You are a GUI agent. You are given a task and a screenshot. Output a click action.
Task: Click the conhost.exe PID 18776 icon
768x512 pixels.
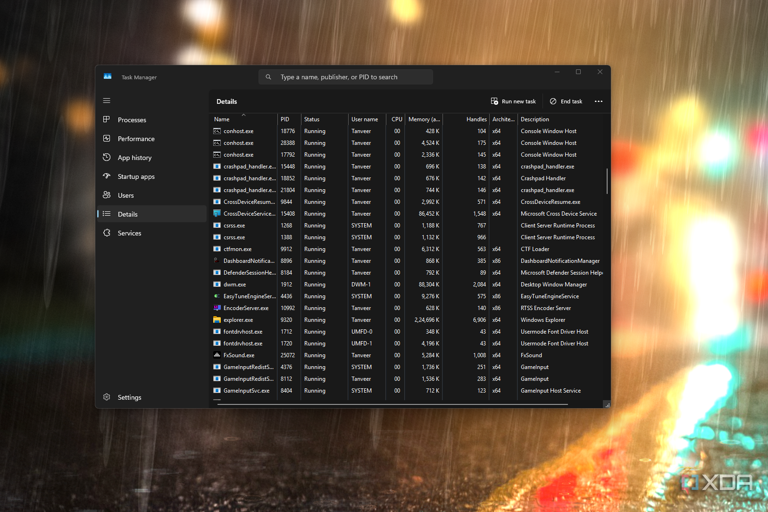click(216, 131)
